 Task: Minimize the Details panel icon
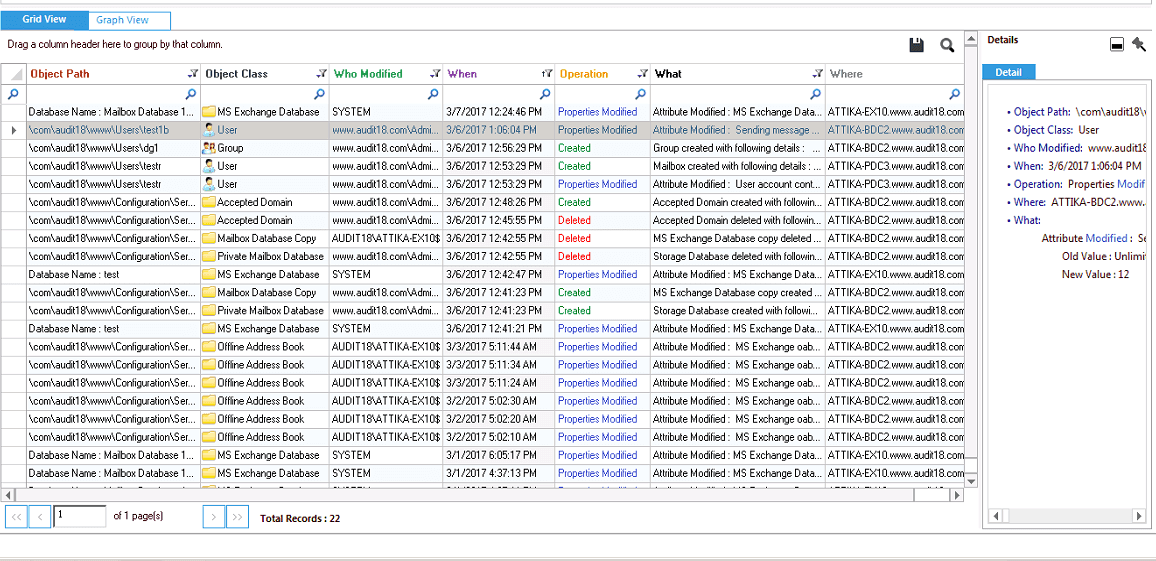tap(1117, 45)
